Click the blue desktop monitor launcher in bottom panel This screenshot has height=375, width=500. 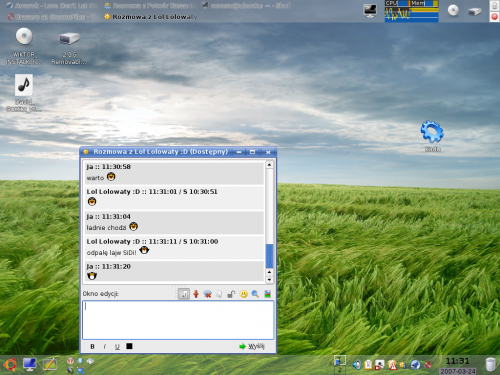pos(30,364)
